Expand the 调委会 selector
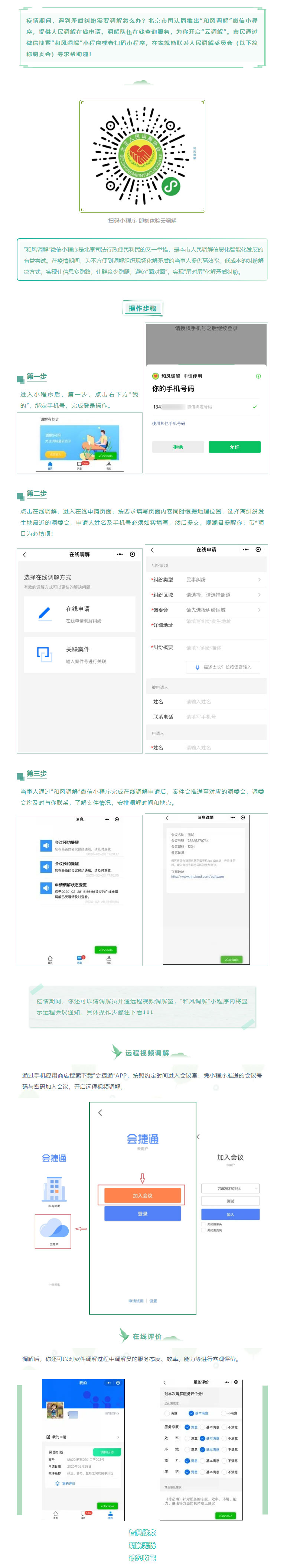This screenshot has width=287, height=1568. [206, 610]
